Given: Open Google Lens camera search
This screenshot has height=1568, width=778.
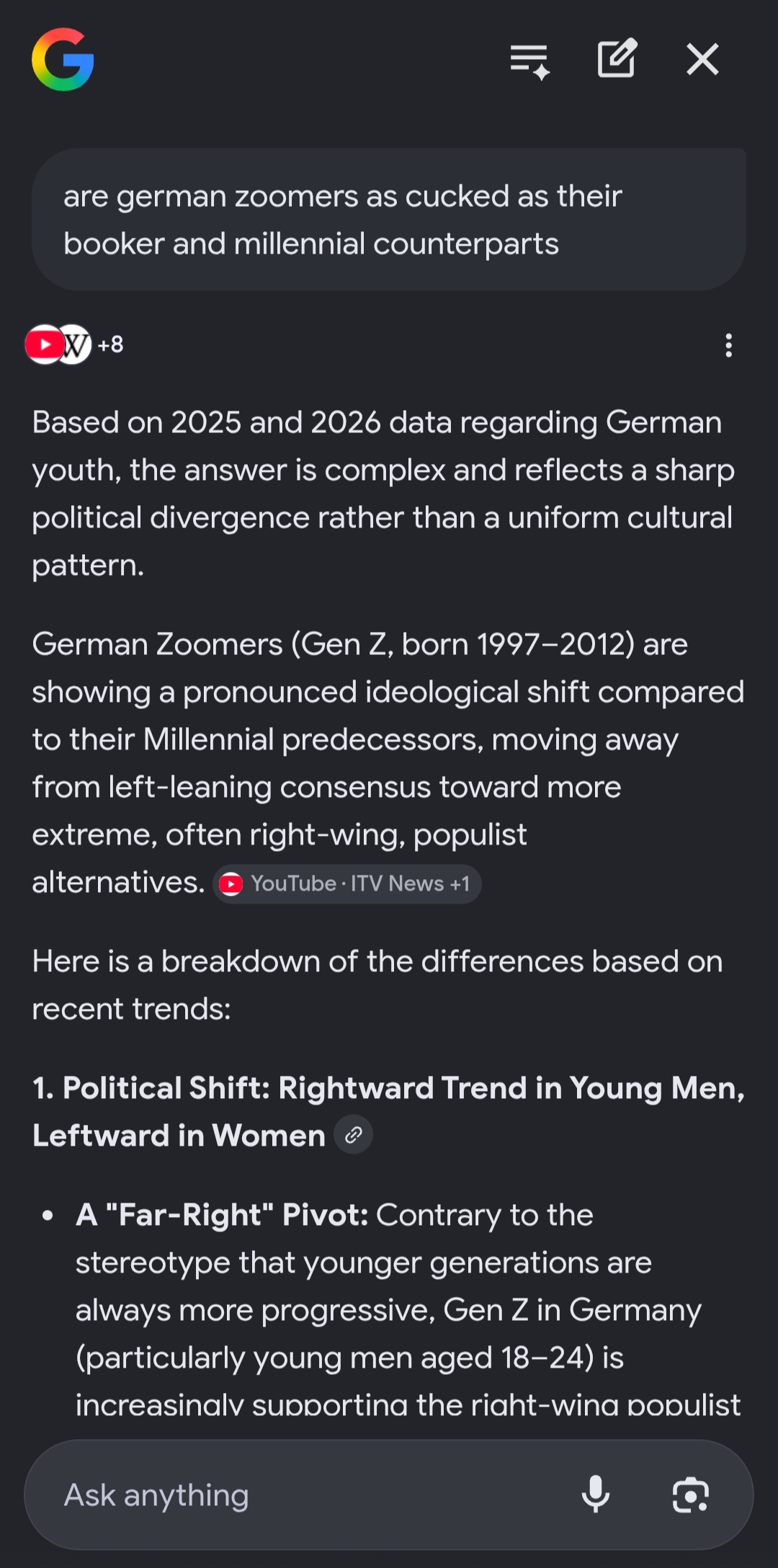Looking at the screenshot, I should click(x=690, y=1495).
